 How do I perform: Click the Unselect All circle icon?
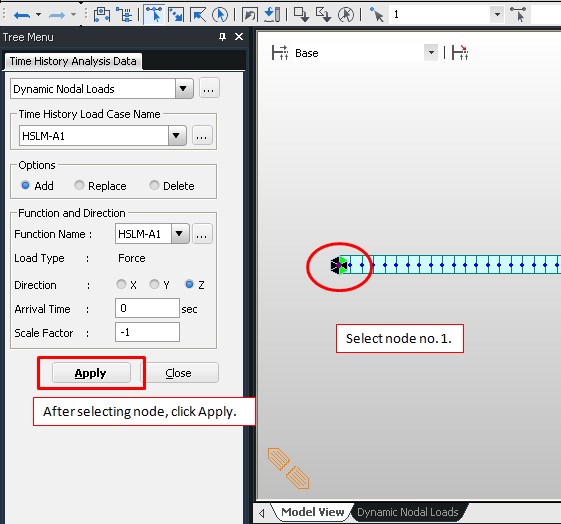coord(346,15)
